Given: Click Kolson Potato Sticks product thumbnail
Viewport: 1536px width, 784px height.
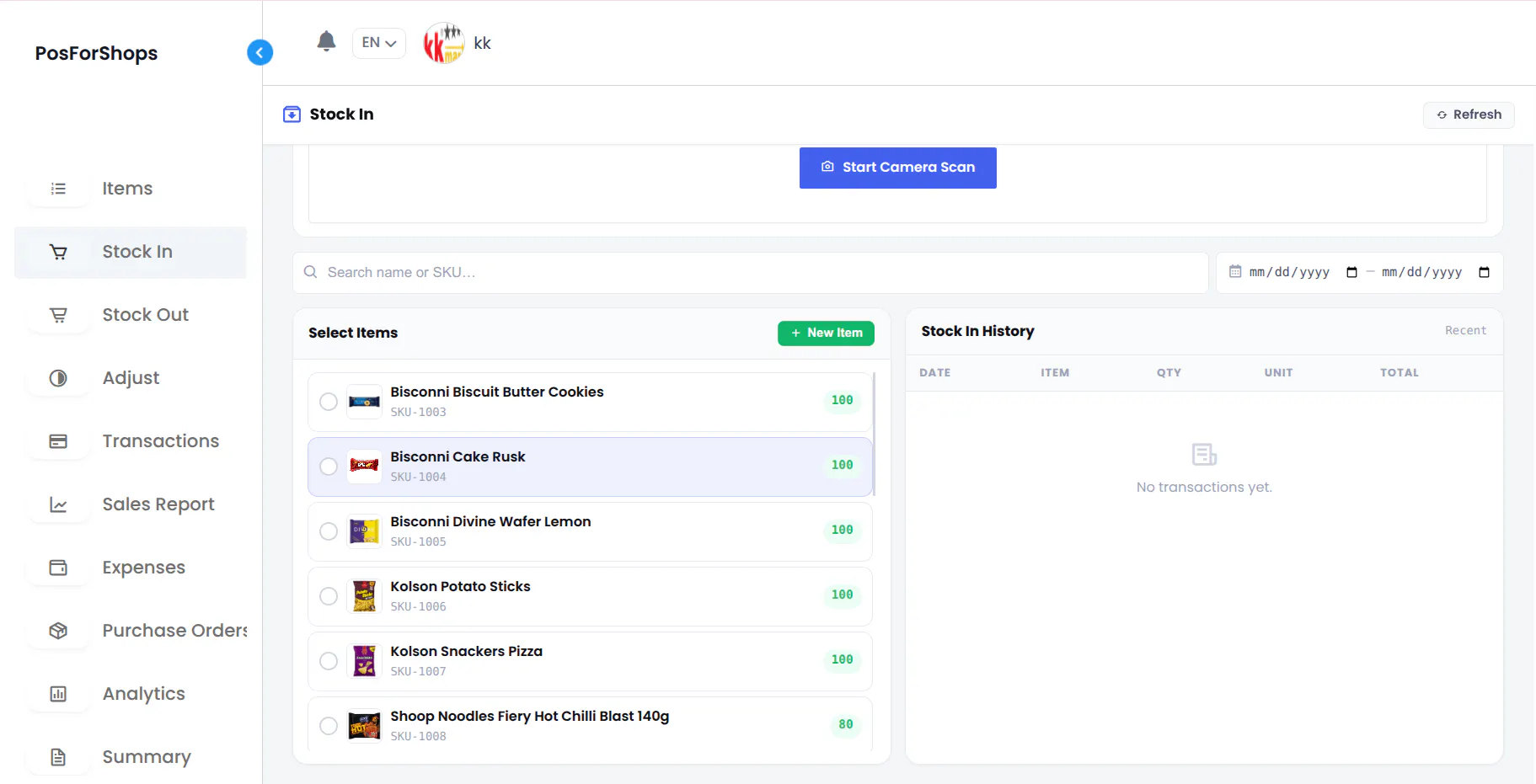Looking at the screenshot, I should pos(365,596).
